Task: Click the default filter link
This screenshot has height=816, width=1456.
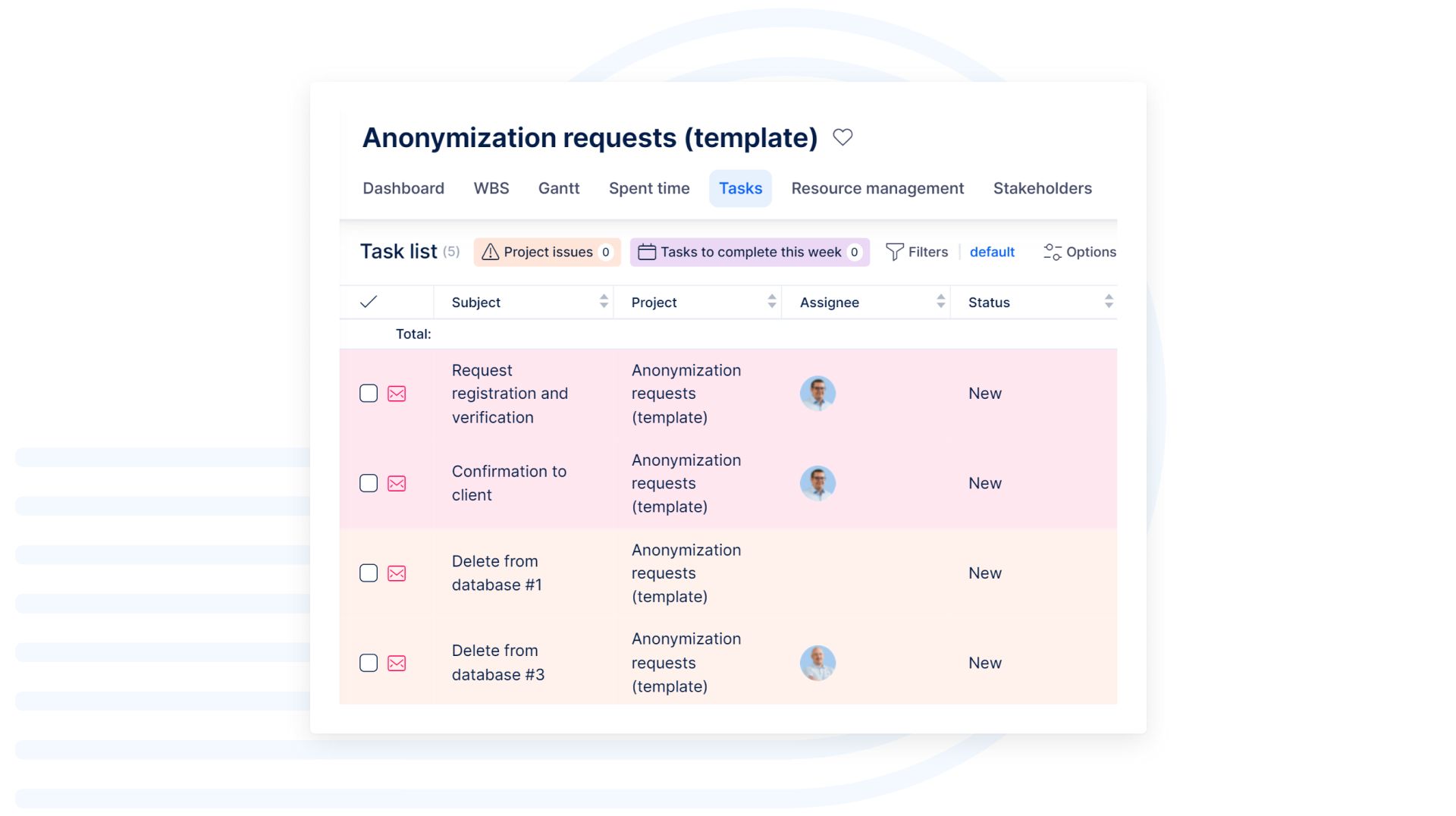Action: (992, 252)
